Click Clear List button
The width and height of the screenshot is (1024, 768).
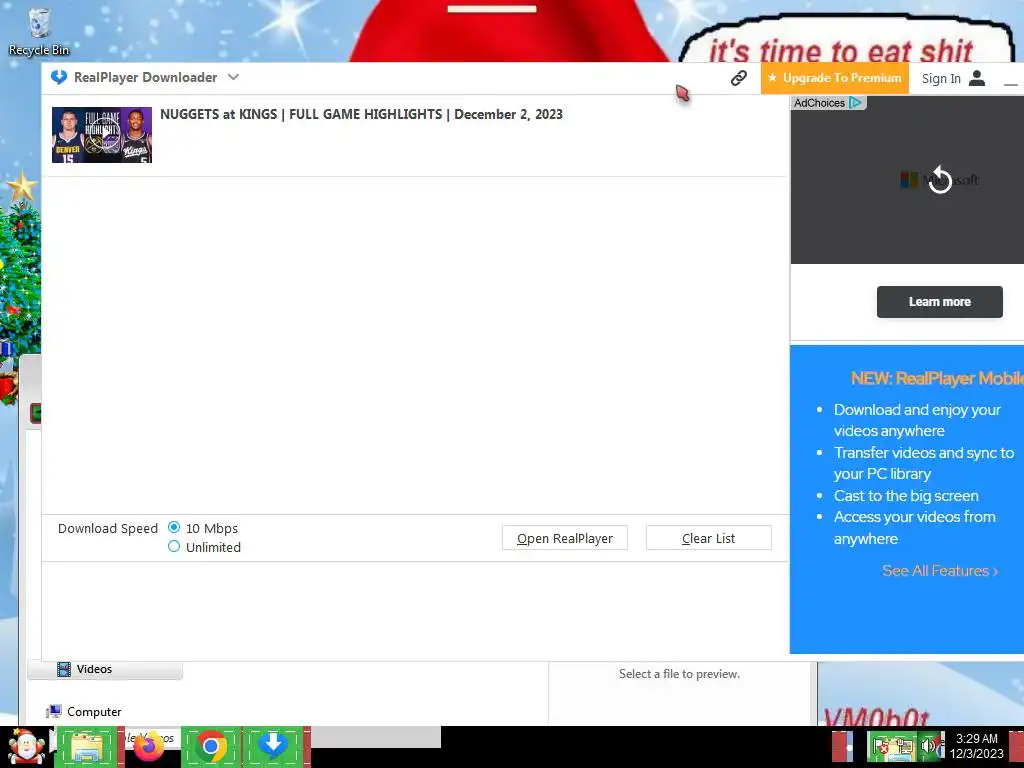(x=709, y=538)
